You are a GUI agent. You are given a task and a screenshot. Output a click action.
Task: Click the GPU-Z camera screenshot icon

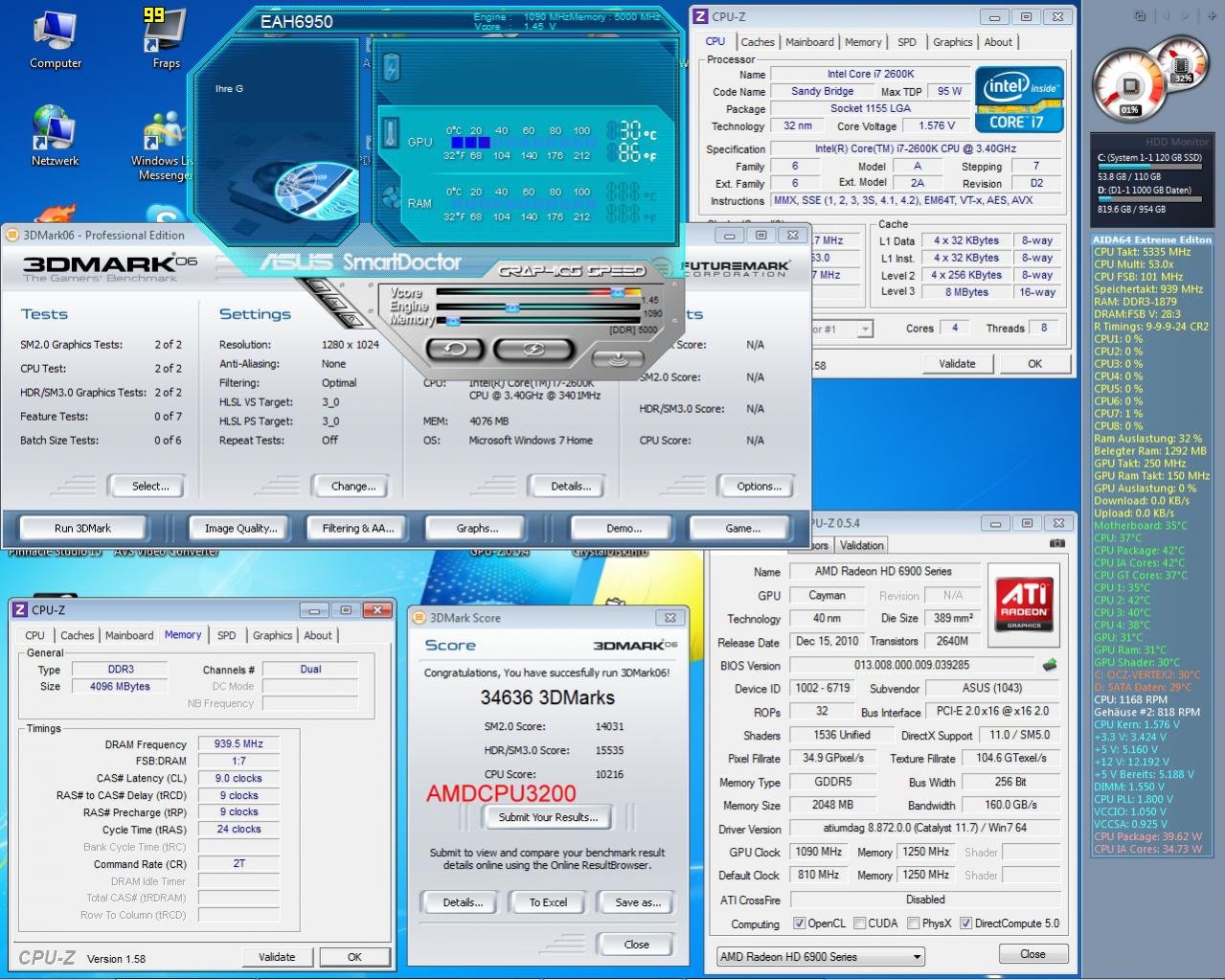pyautogui.click(x=1056, y=543)
